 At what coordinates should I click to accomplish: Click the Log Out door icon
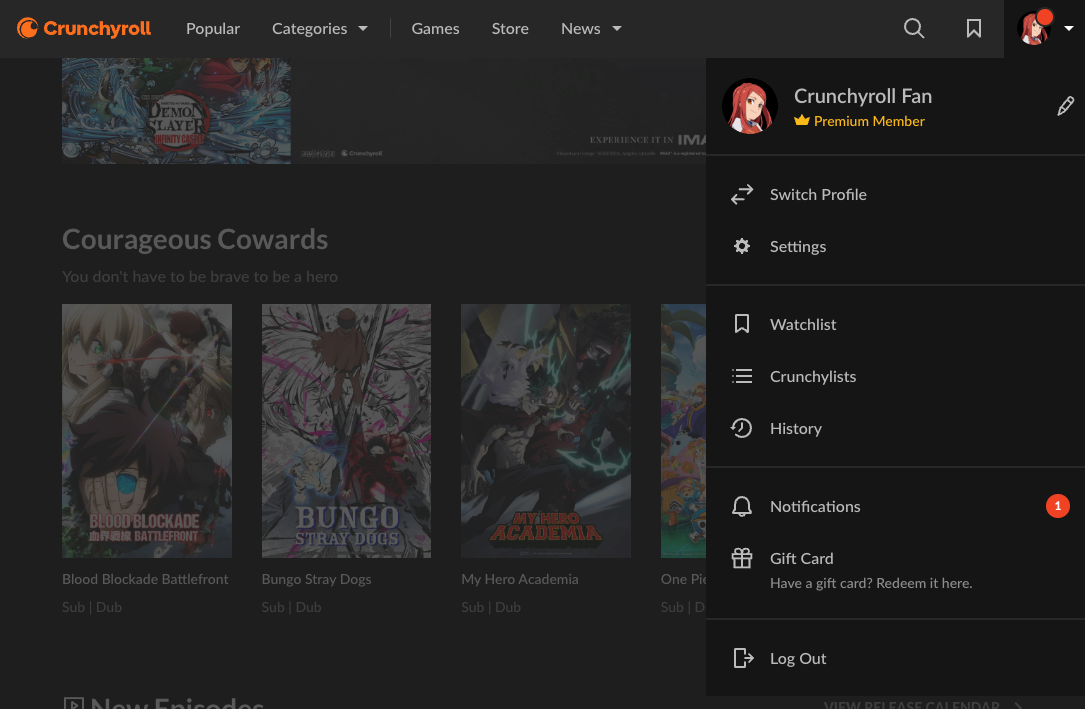click(743, 658)
